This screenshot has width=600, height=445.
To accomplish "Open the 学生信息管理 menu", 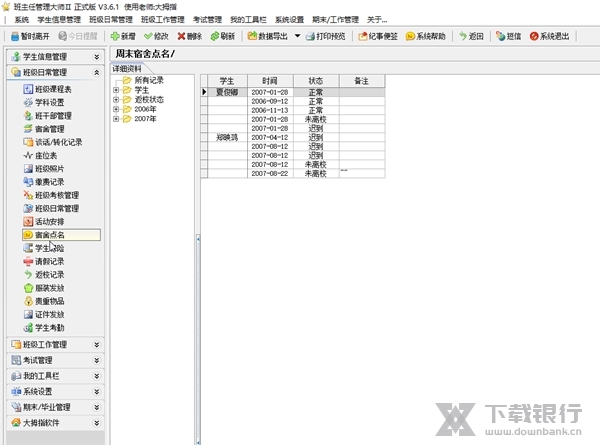I will click(59, 20).
